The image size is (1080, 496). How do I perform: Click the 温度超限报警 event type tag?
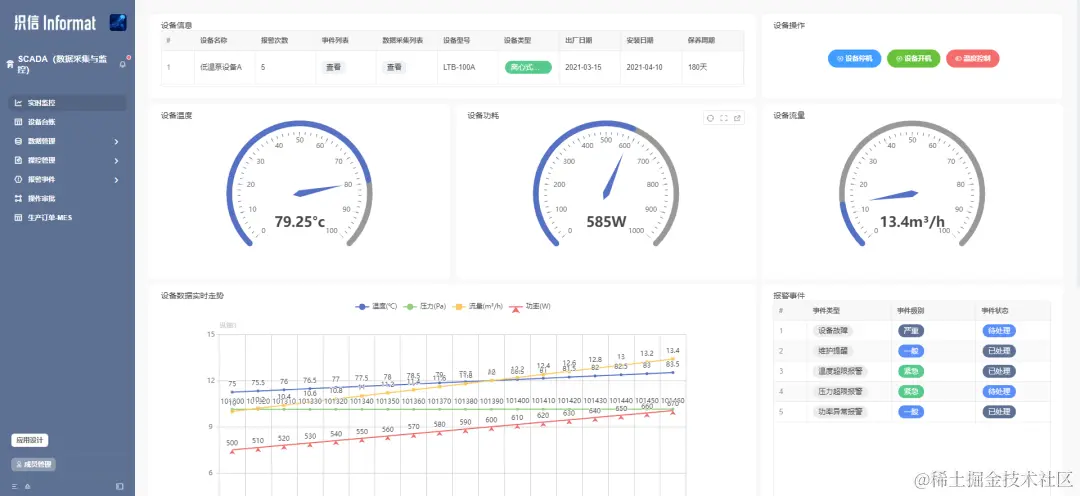click(x=839, y=371)
